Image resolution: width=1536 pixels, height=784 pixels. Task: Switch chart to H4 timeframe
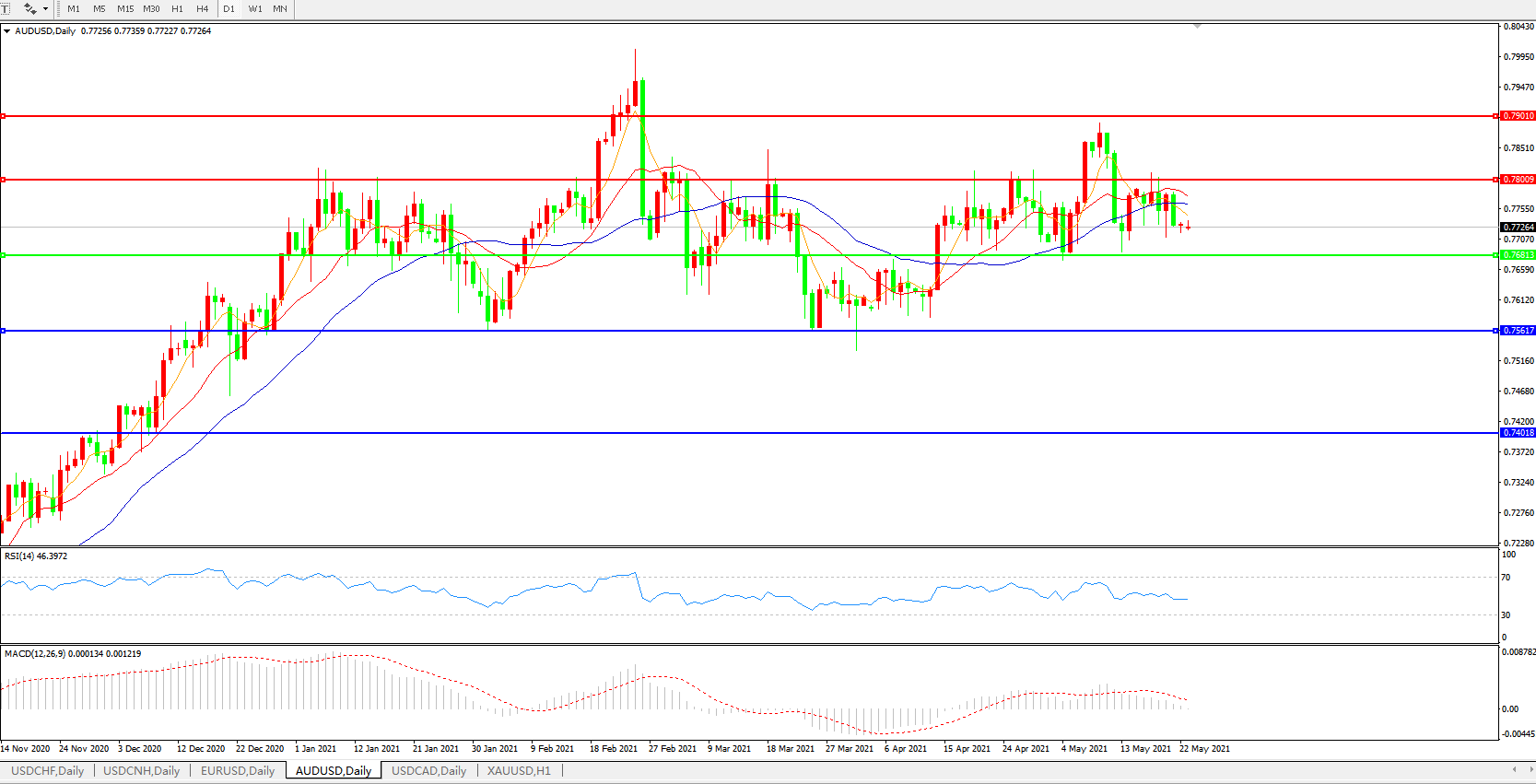(202, 8)
